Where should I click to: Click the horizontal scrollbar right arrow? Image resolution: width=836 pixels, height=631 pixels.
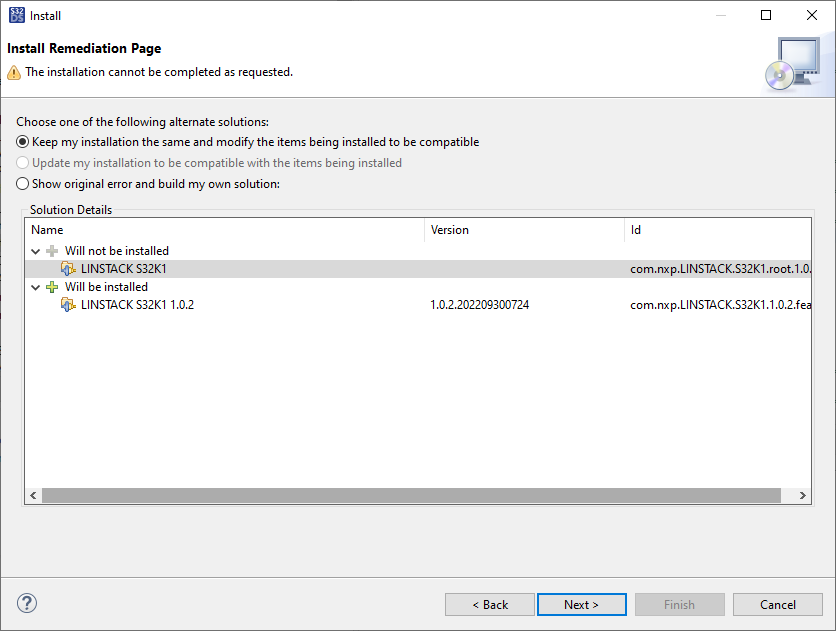tap(803, 496)
